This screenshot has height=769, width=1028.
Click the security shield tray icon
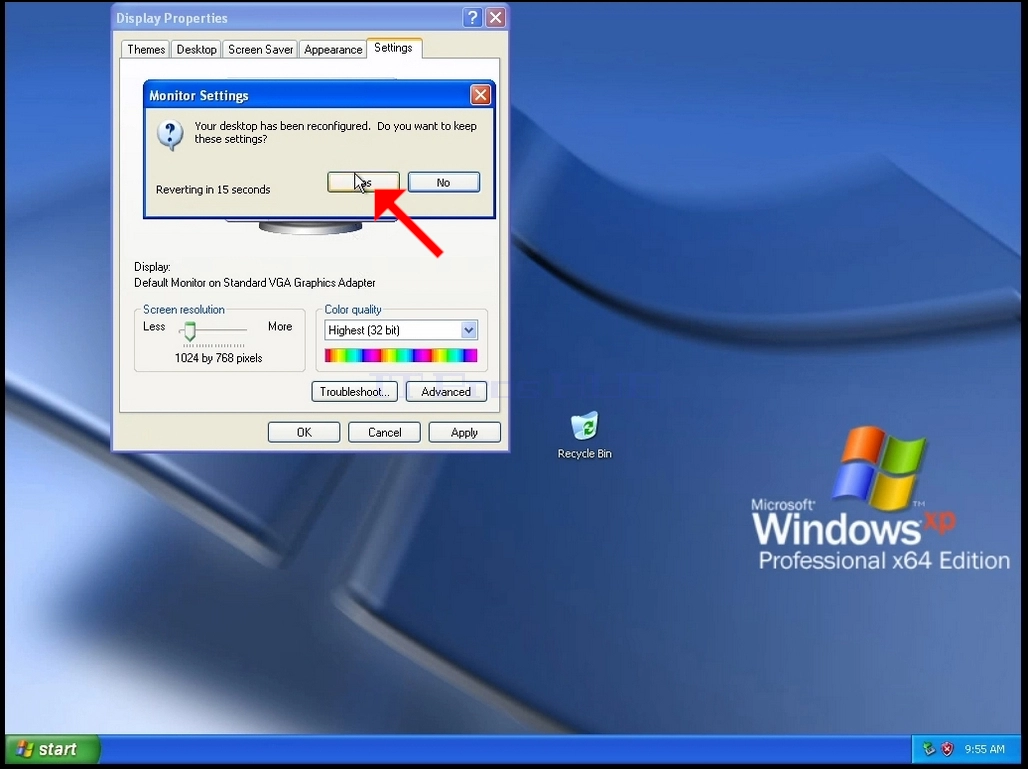[947, 749]
